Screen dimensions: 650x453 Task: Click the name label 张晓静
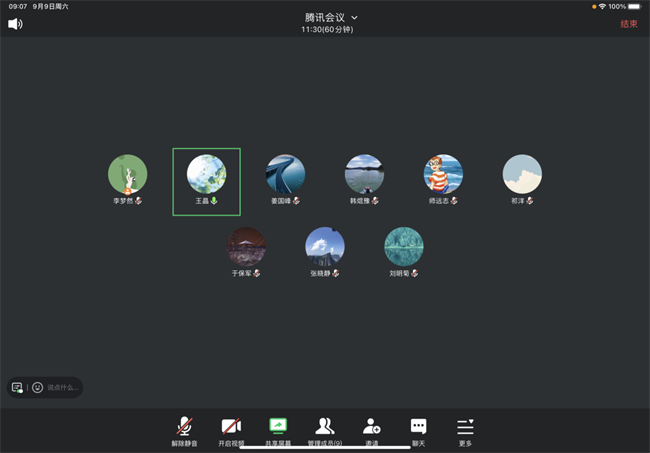click(x=320, y=274)
